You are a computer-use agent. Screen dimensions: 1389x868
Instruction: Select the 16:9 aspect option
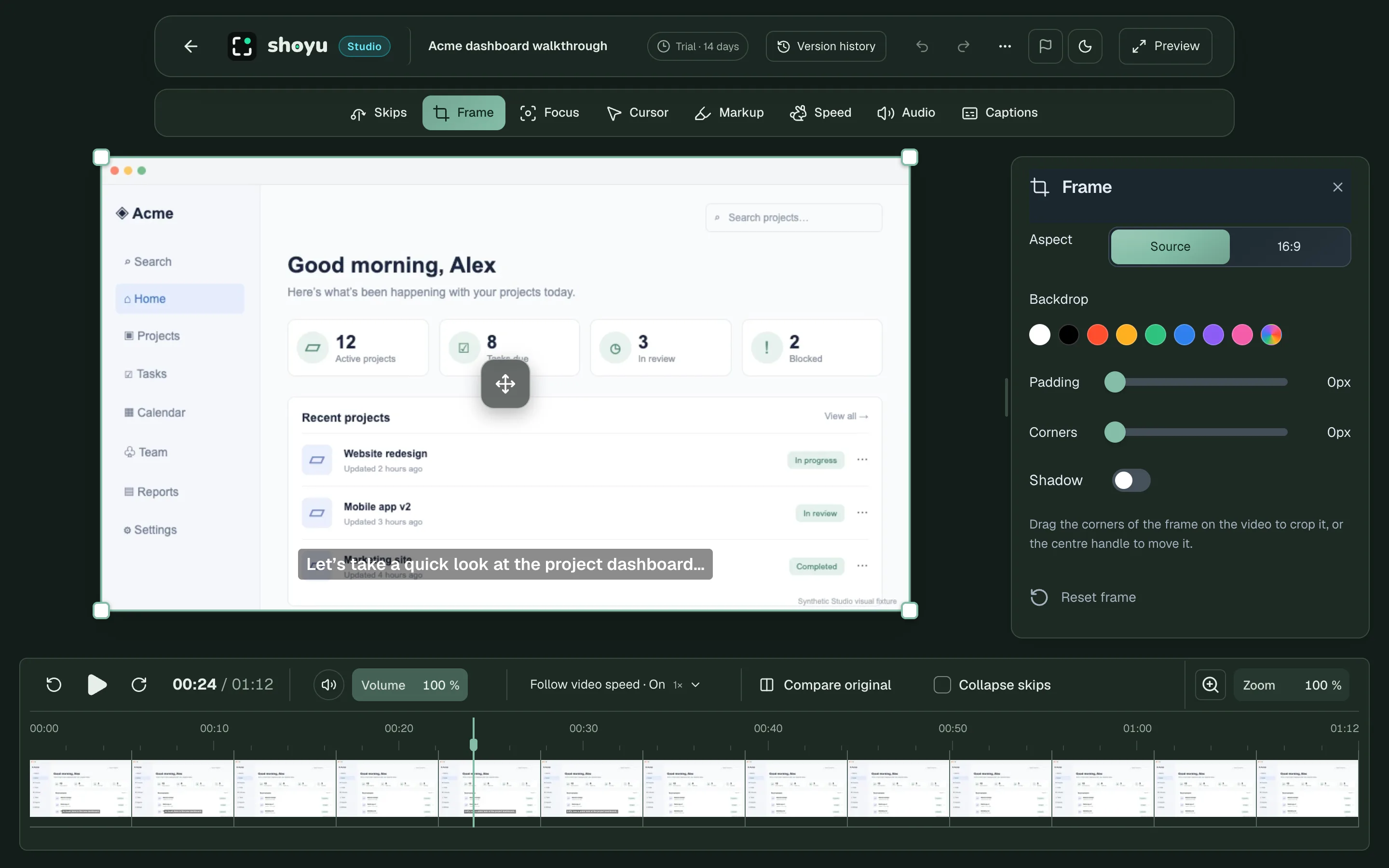point(1289,246)
